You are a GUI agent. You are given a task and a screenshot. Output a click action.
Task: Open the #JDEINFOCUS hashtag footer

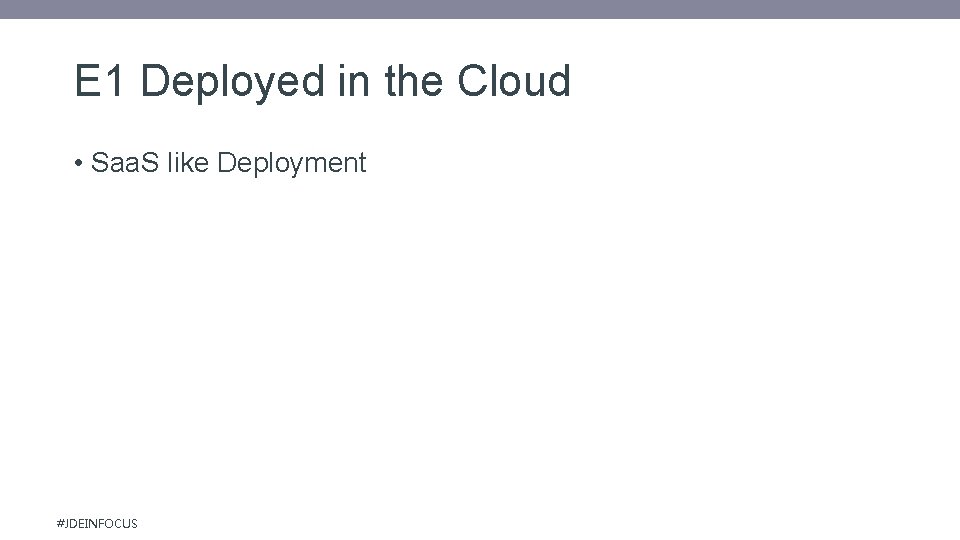[97, 523]
